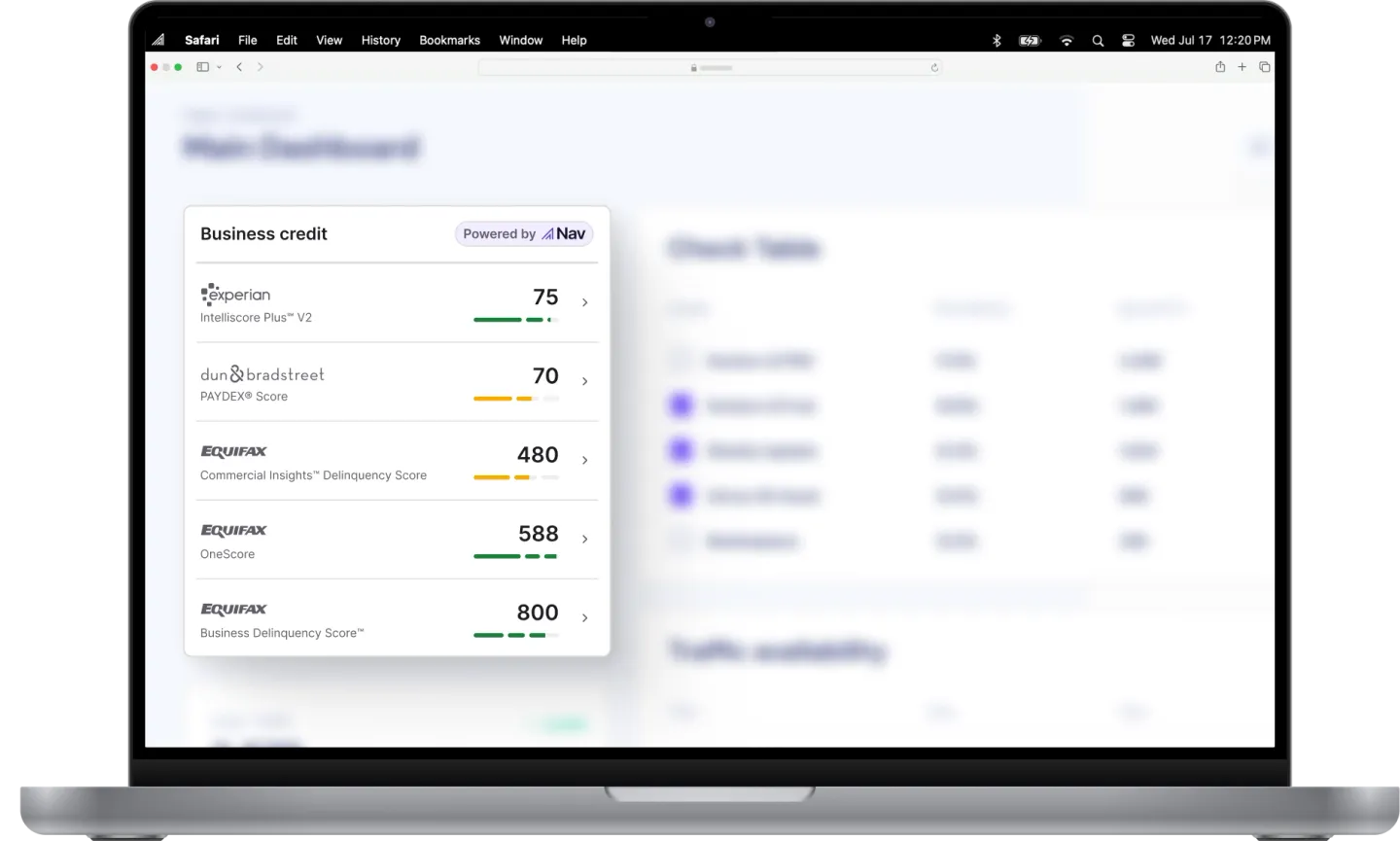Open Spotlight search icon

[x=1098, y=41]
